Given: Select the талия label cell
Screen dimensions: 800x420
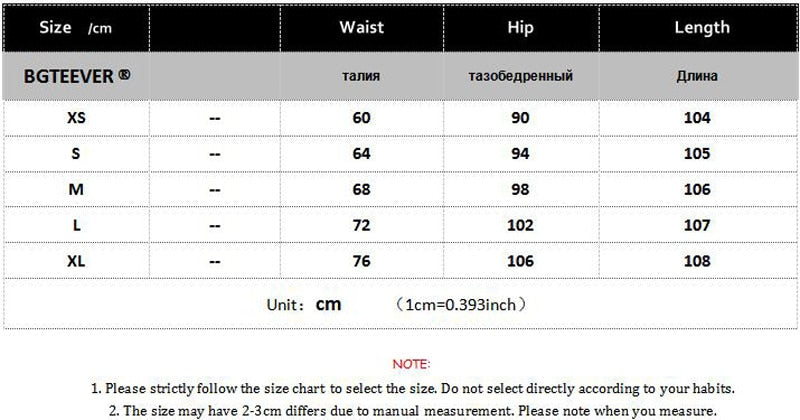Looking at the screenshot, I should (x=361, y=76).
